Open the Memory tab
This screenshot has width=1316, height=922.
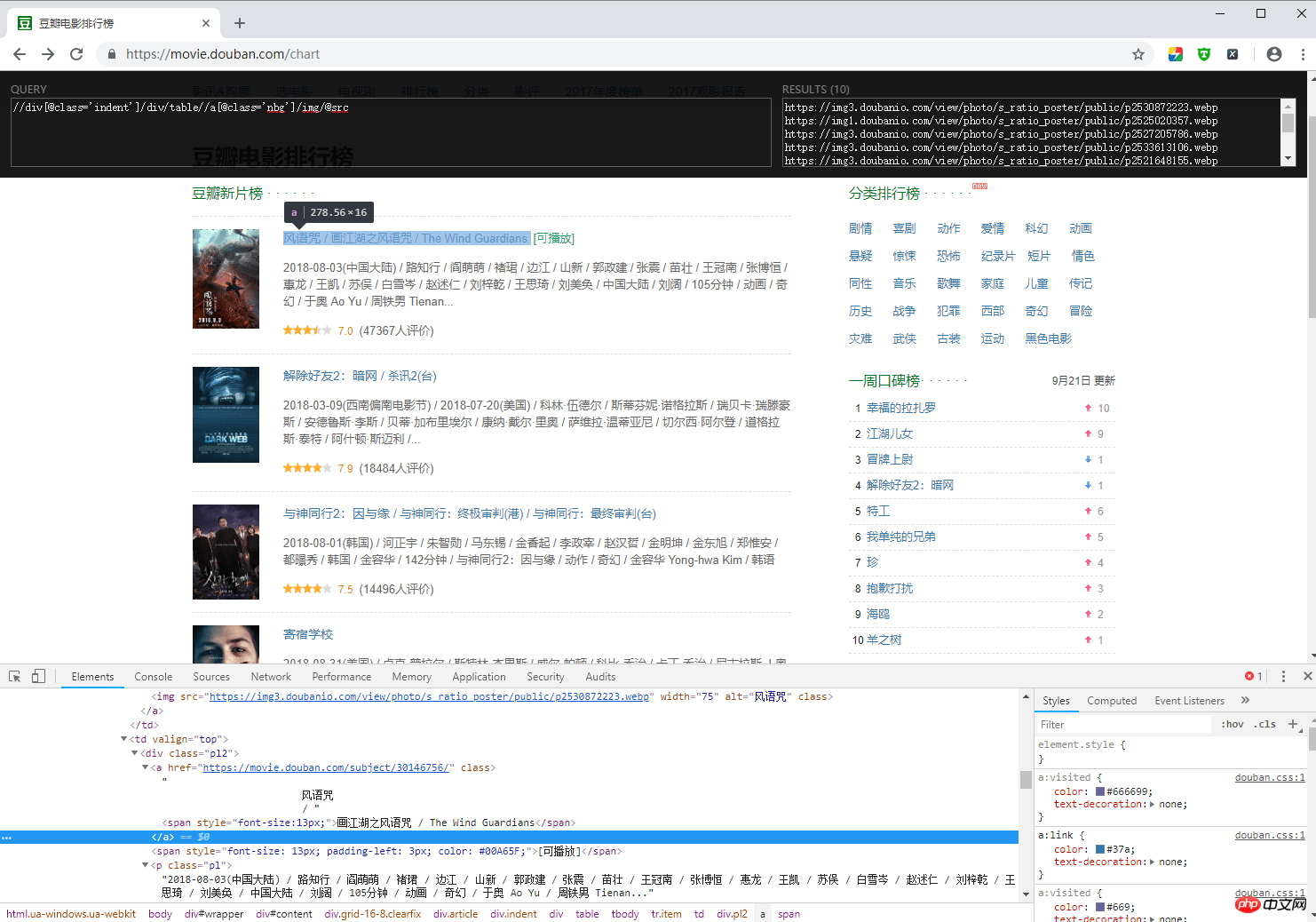coord(412,677)
